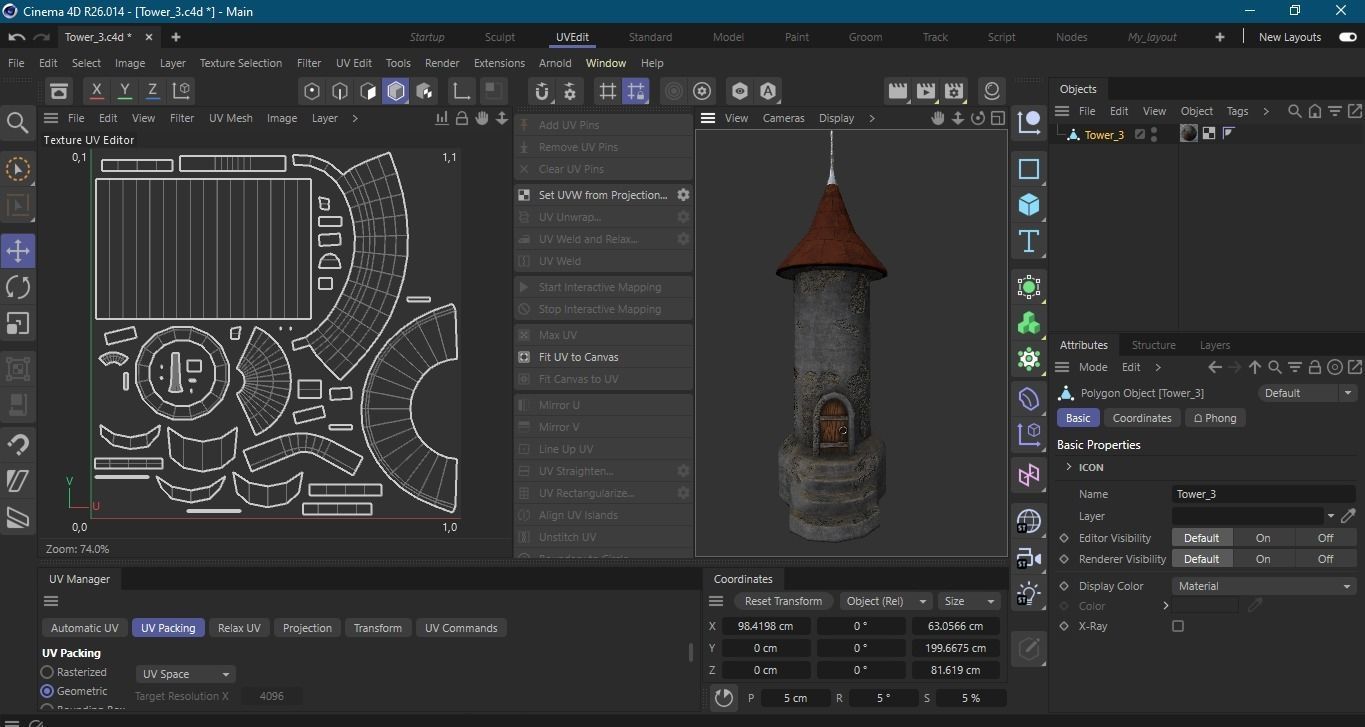Open the Relax UV tab
1365x727 pixels.
point(239,628)
